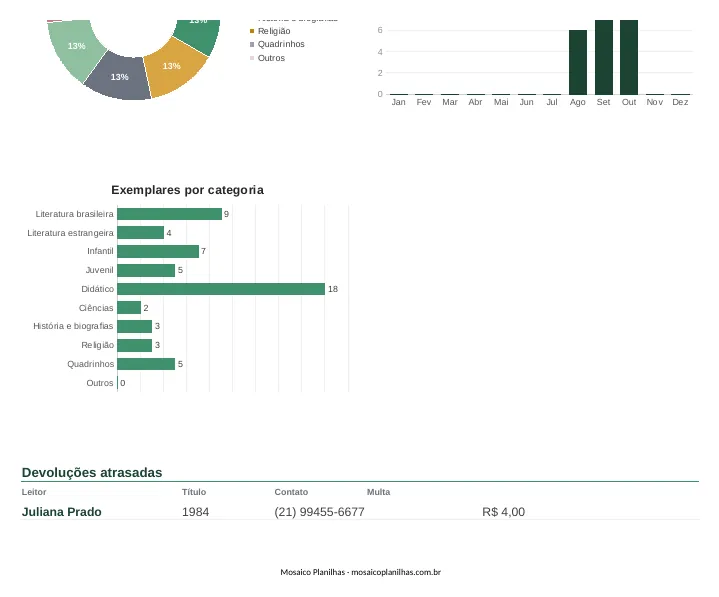
Task: Select the Literatura estrangeira category label
Action: pos(70,233)
